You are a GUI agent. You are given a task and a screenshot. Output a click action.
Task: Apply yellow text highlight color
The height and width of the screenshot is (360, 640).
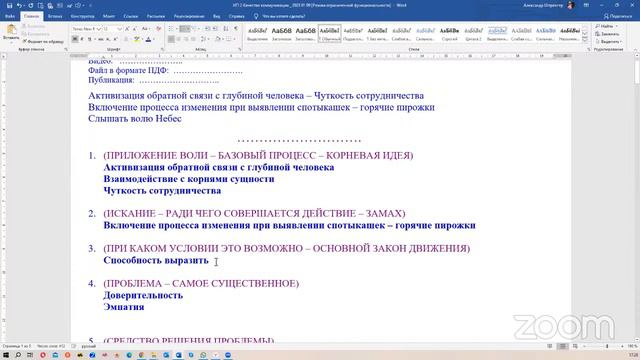(137, 39)
